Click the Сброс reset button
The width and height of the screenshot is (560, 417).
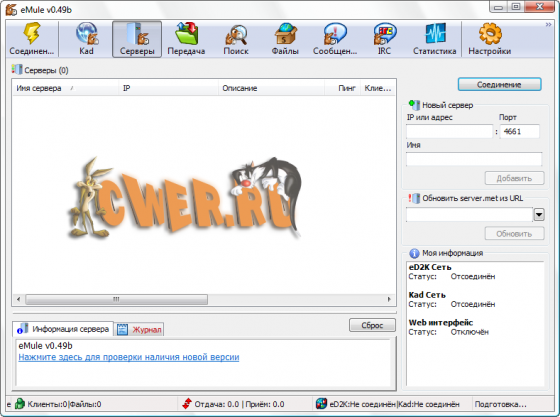372,325
